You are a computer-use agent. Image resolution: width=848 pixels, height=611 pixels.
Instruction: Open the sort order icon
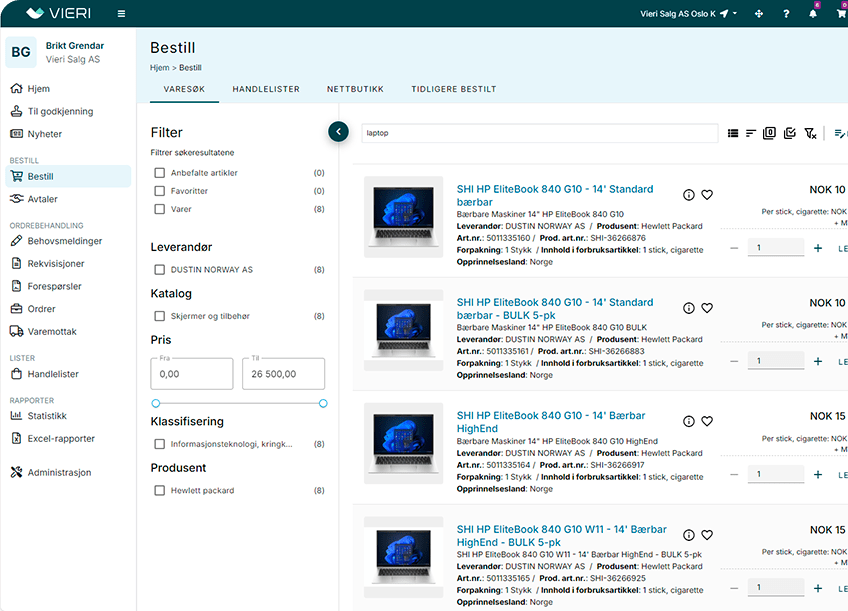751,133
